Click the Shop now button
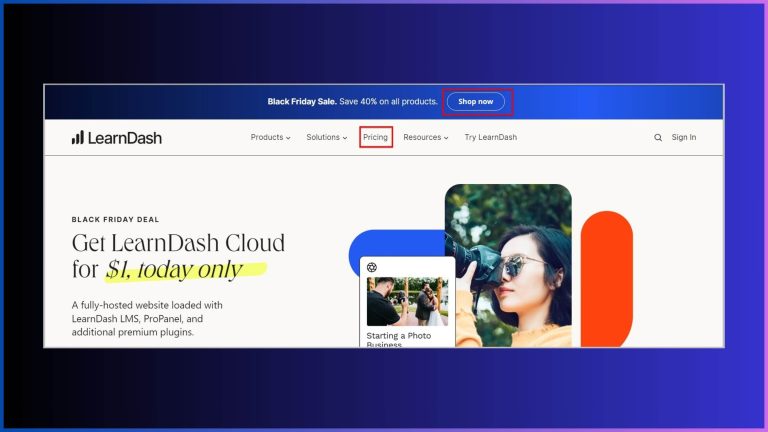The image size is (768, 432). point(476,101)
